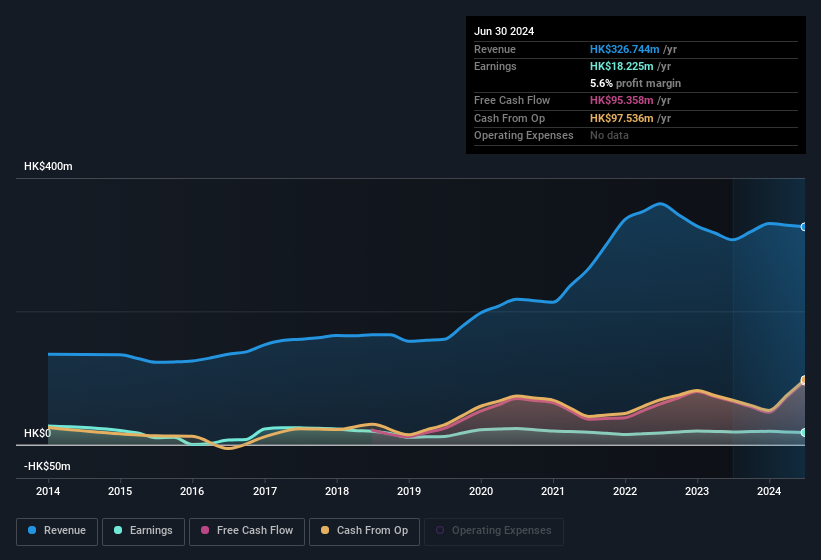
Task: Click the 5.6% profit margin text
Action: 636,83
